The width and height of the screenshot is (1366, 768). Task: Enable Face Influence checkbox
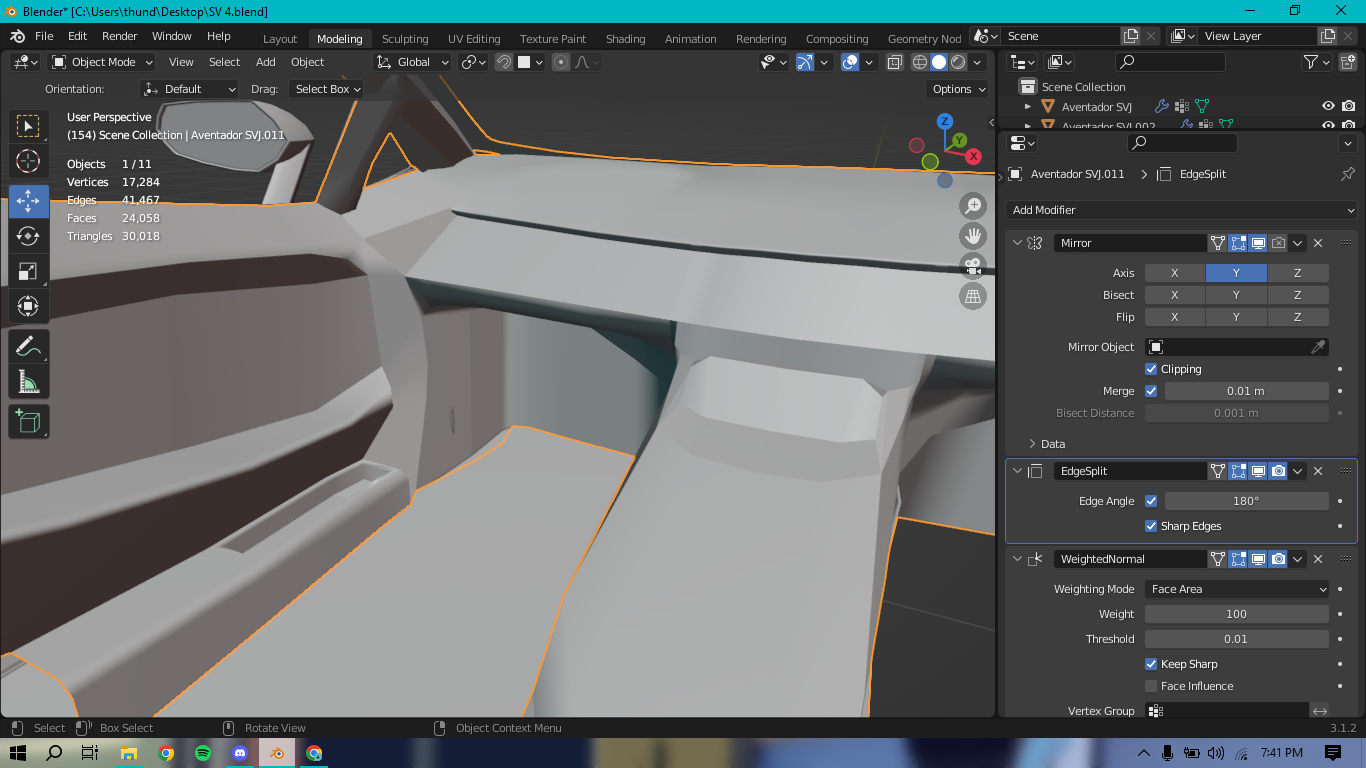click(x=1151, y=686)
